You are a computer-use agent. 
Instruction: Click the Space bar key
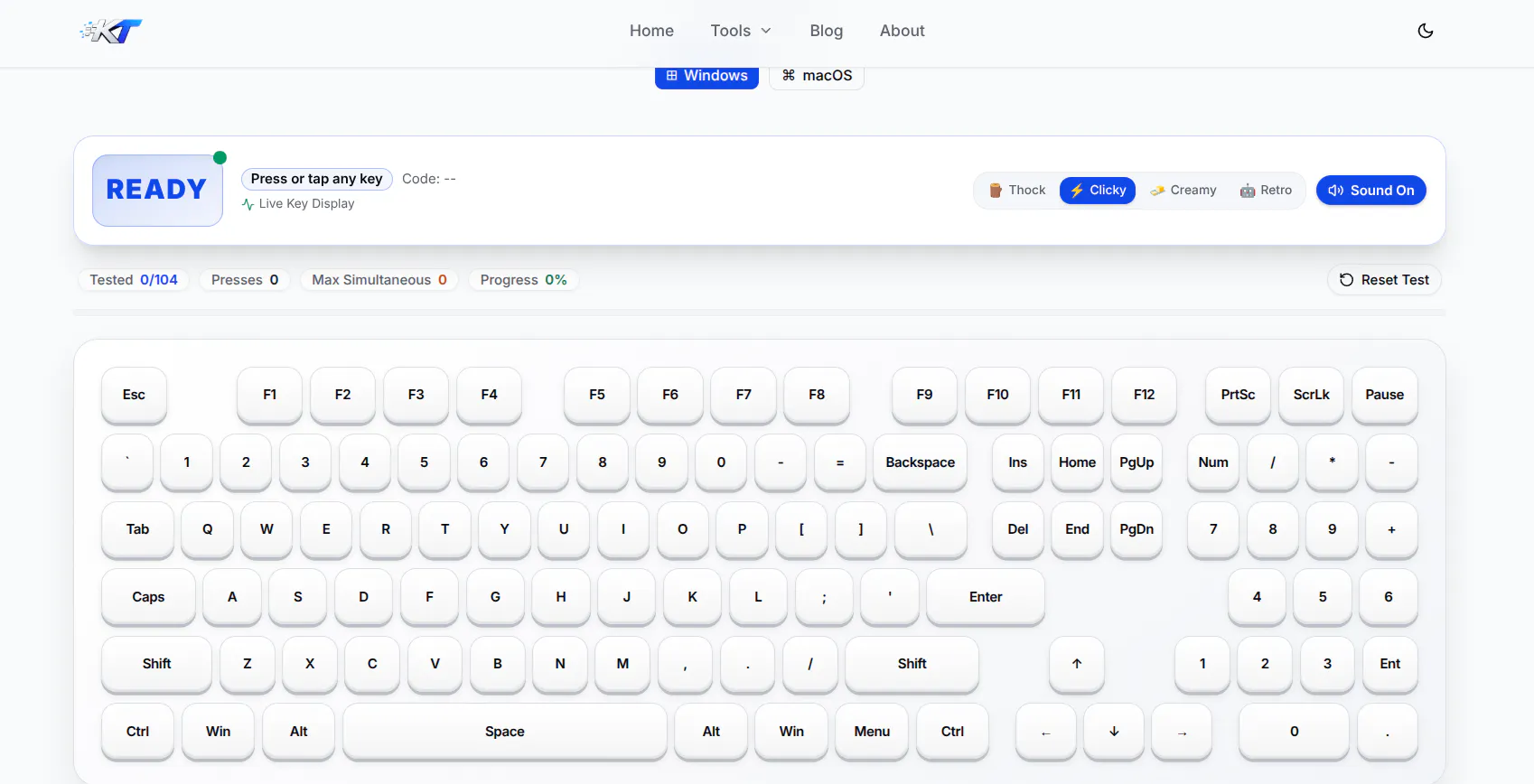pos(505,732)
